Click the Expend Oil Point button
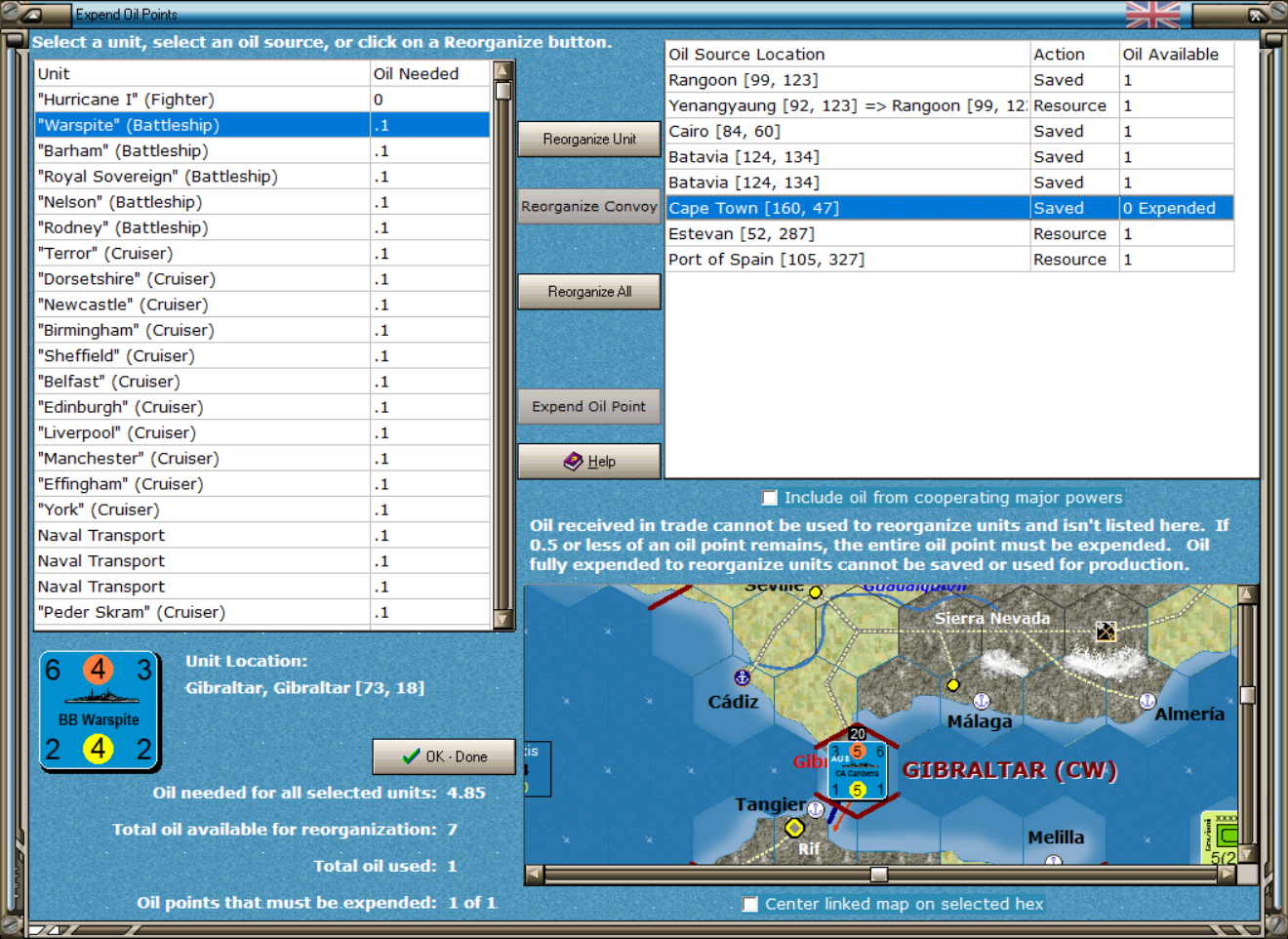Image resolution: width=1288 pixels, height=939 pixels. click(x=589, y=406)
